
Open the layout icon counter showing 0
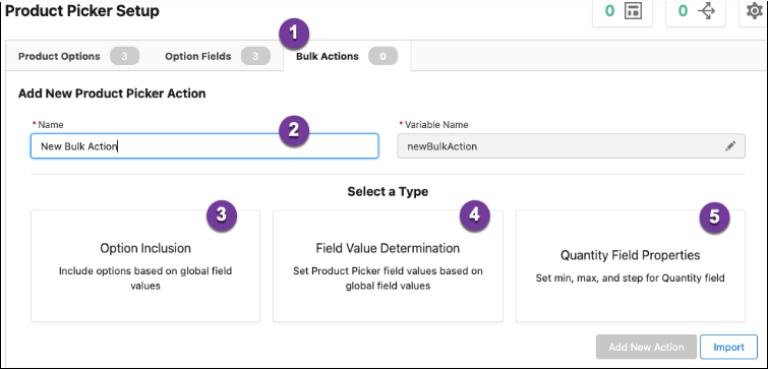pyautogui.click(x=622, y=12)
